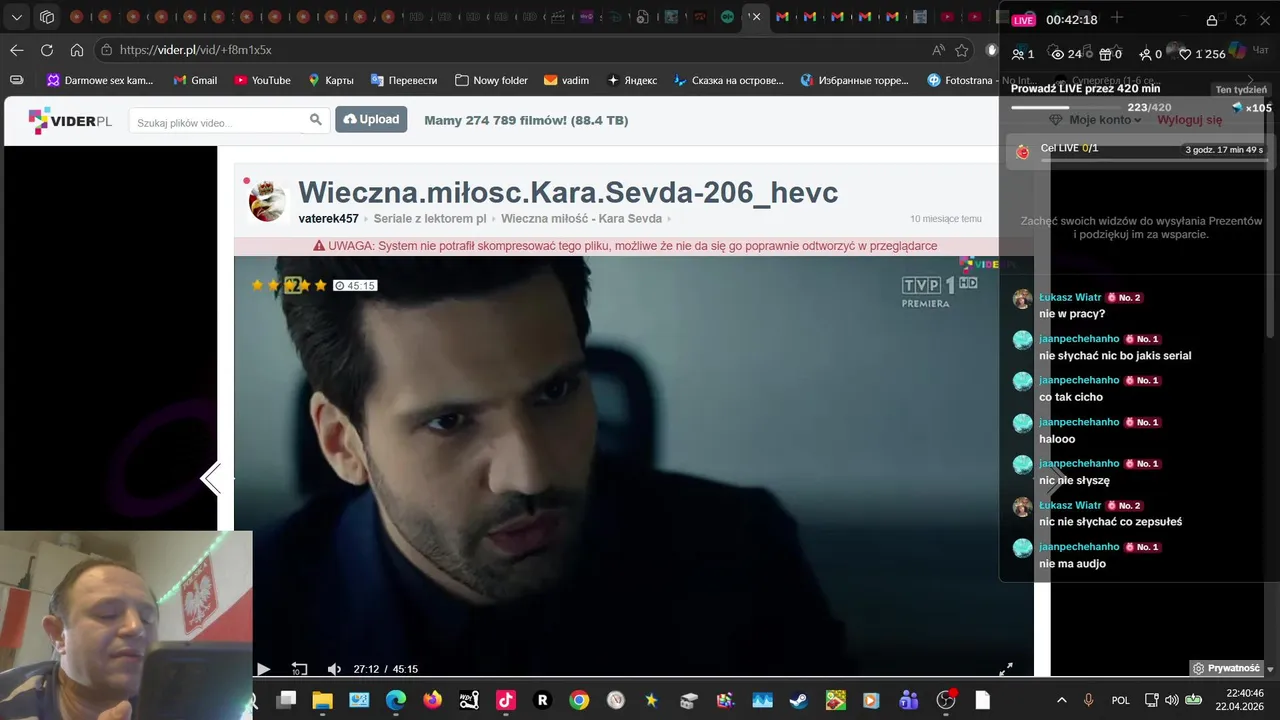Enter fullscreen video mode

click(1006, 669)
